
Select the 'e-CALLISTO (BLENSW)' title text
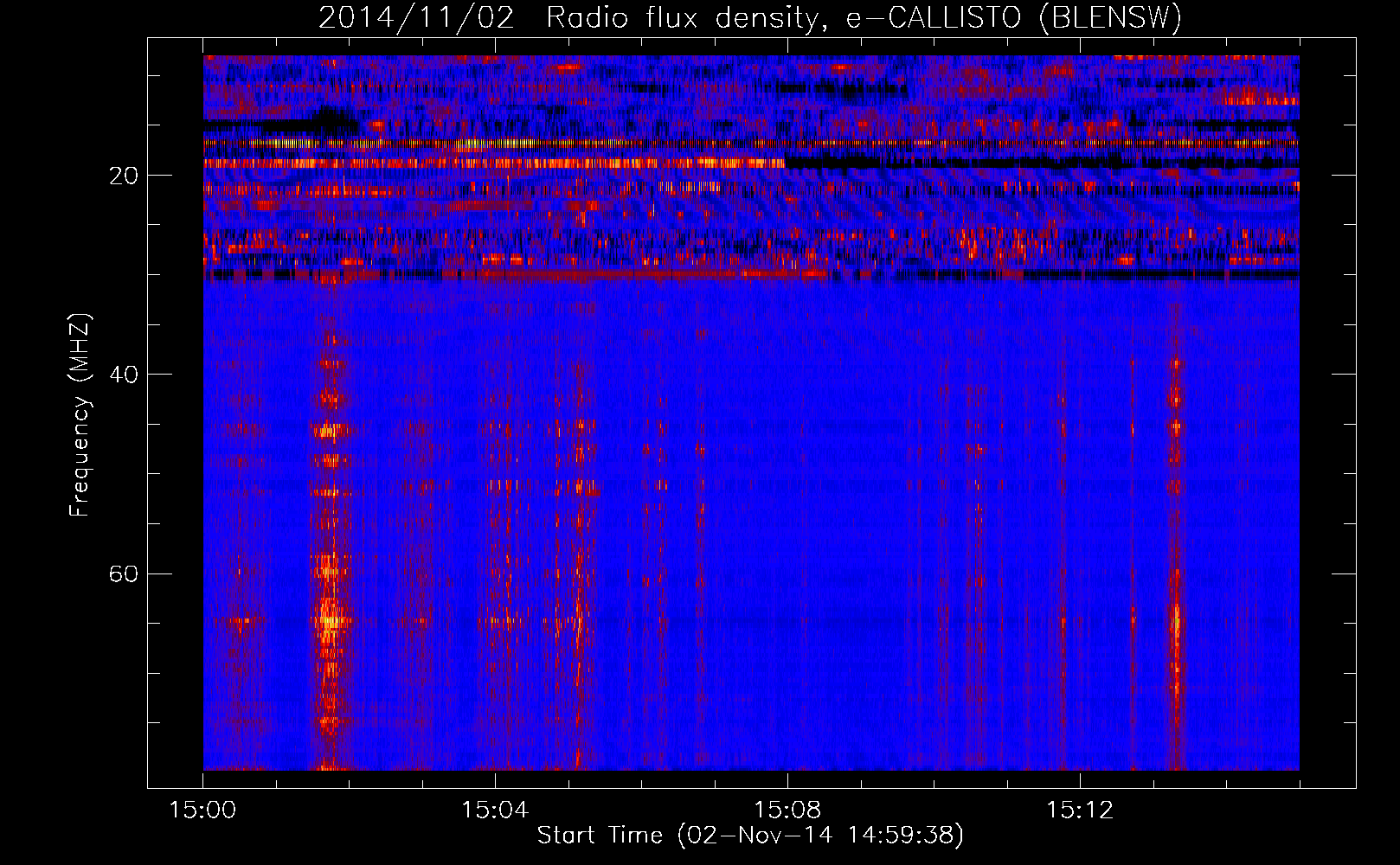pyautogui.click(x=1013, y=18)
